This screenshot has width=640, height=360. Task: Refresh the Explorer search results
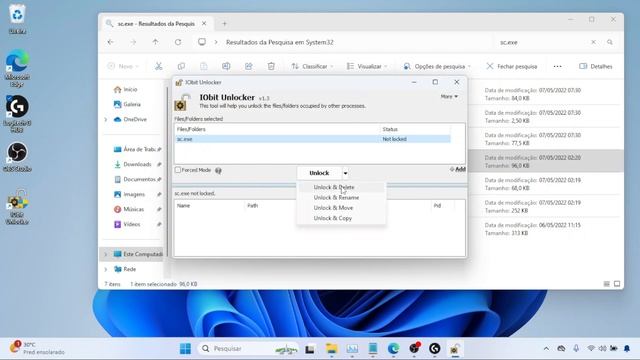click(x=178, y=42)
